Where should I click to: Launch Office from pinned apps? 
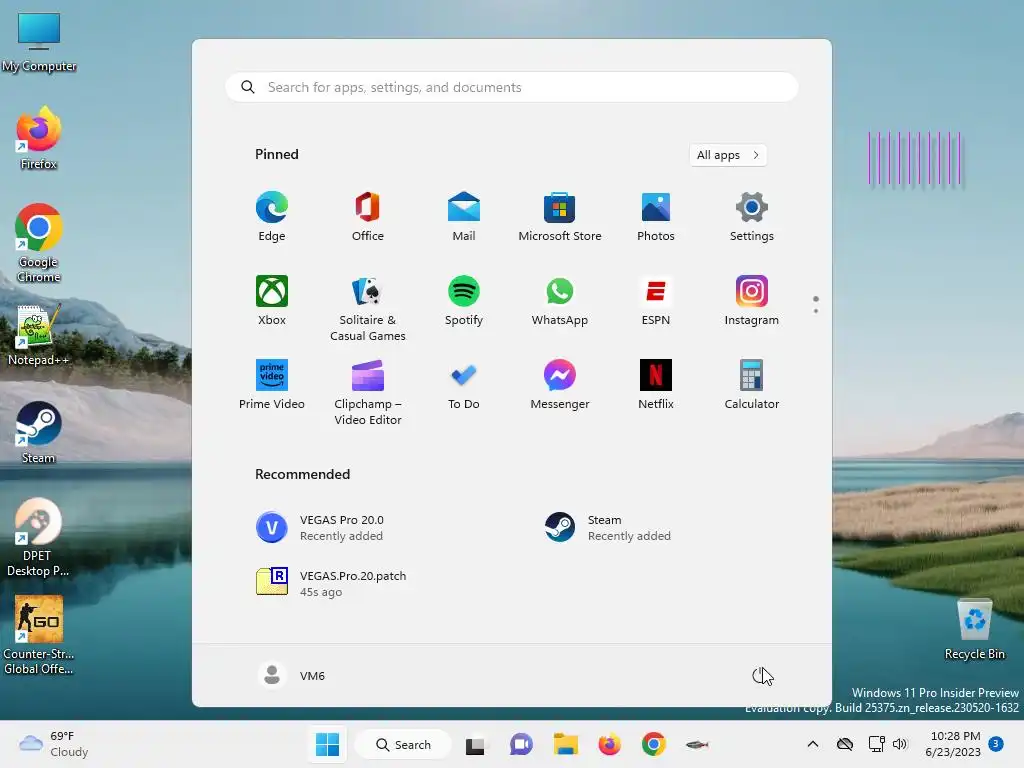(x=368, y=217)
